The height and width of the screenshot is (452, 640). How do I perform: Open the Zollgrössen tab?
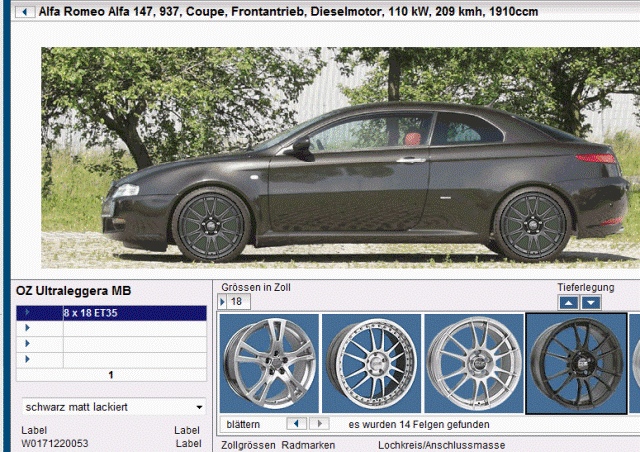(x=248, y=445)
